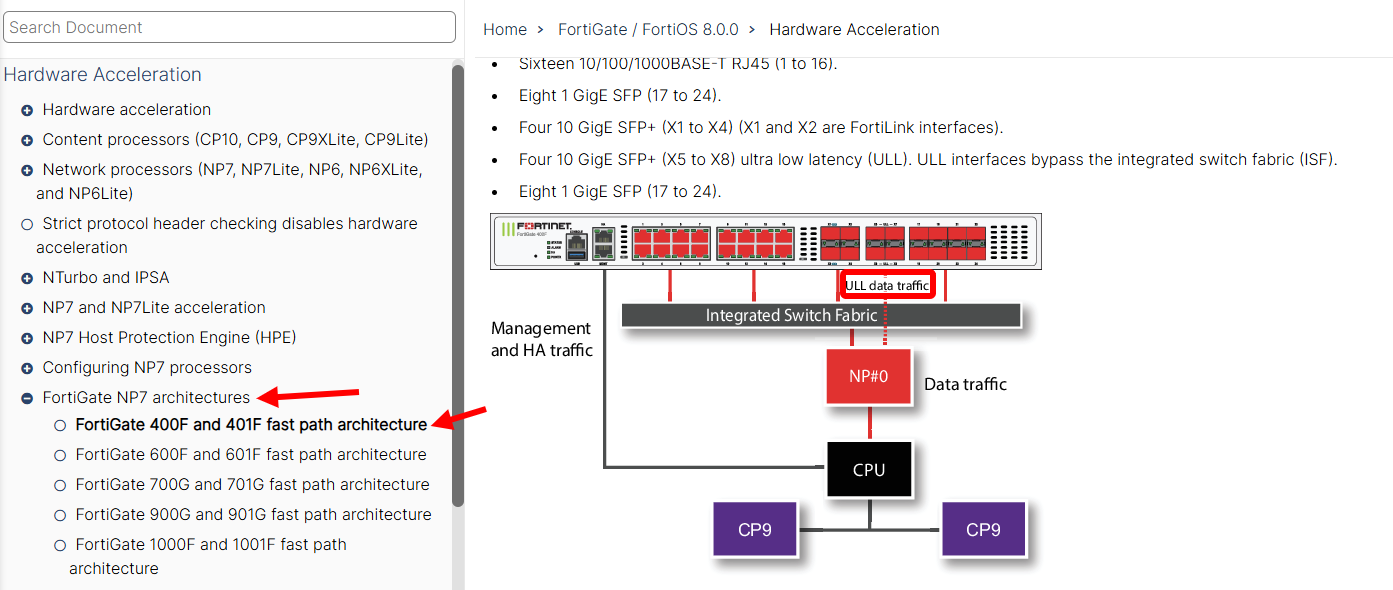This screenshot has height=590, width=1393.
Task: Open Configuring NP7 processors topic
Action: 147,367
